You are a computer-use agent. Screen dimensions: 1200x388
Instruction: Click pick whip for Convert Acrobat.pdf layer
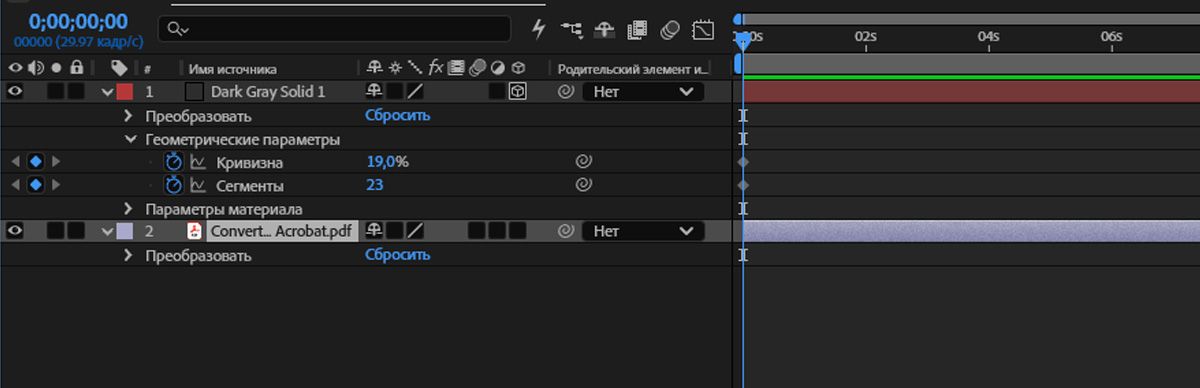(x=565, y=231)
